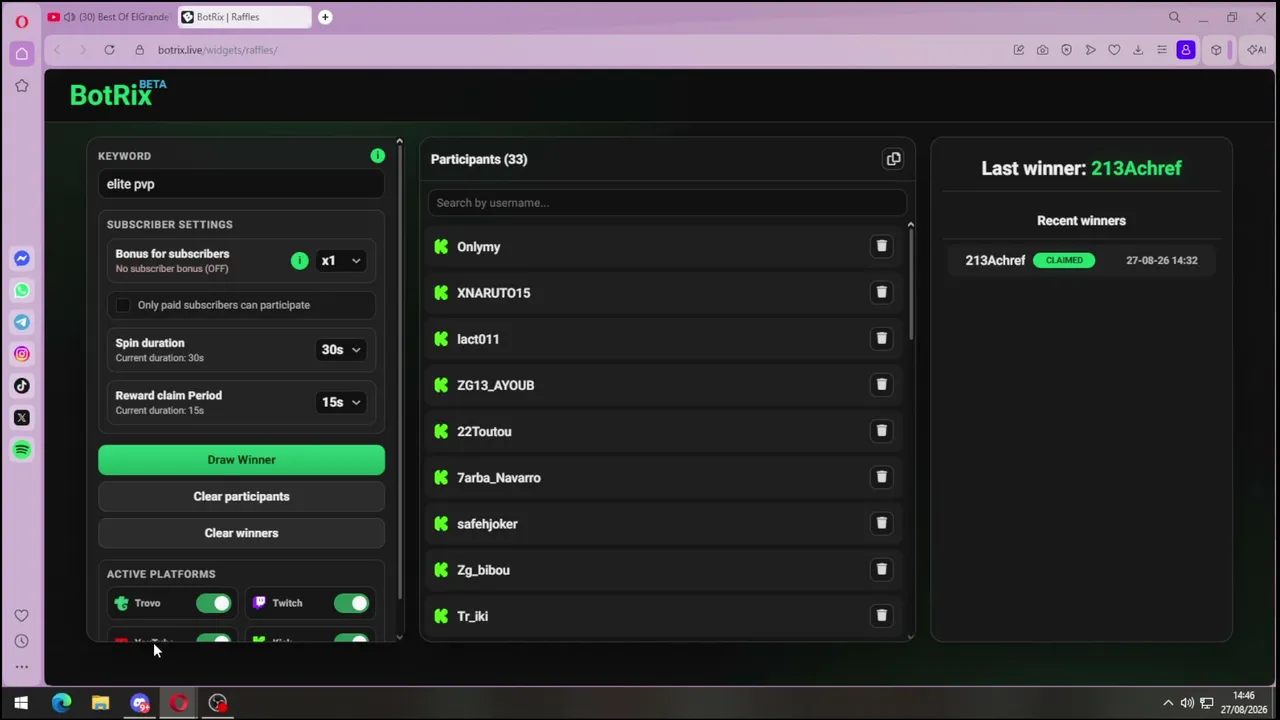This screenshot has height=720, width=1280.
Task: Open Microsoft Edge from taskbar
Action: [61, 703]
